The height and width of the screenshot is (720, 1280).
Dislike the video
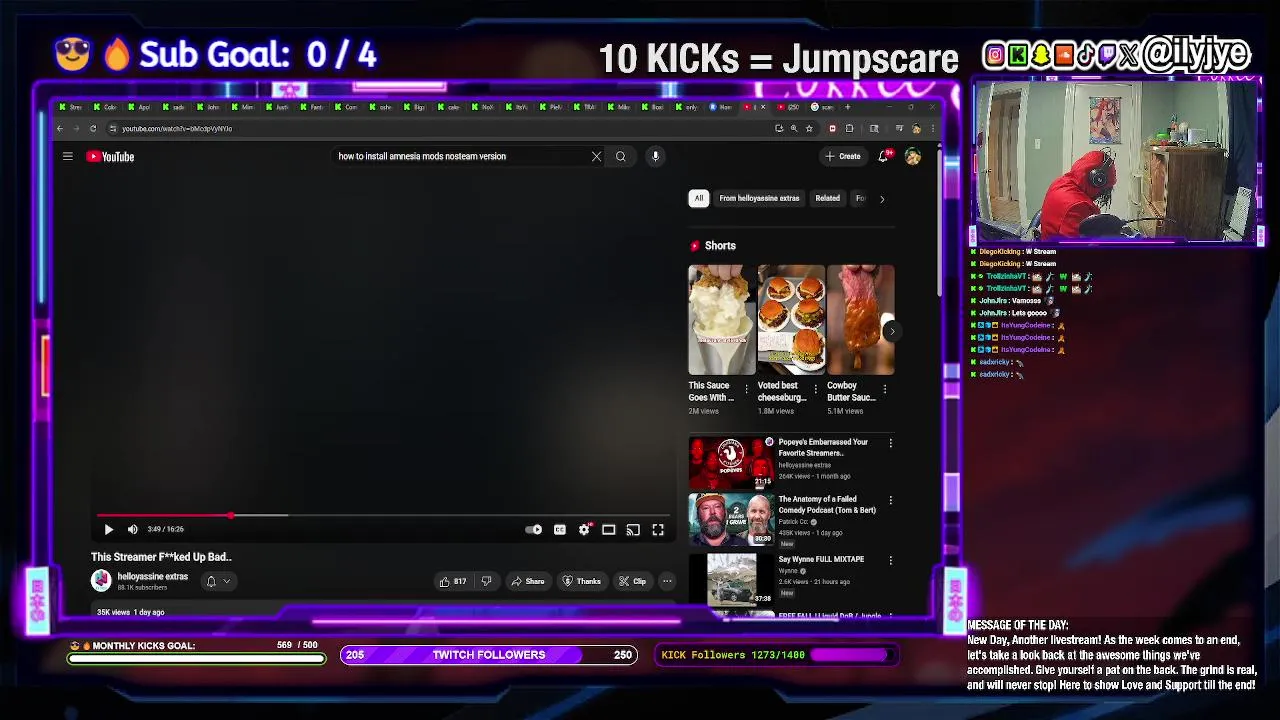click(x=486, y=581)
